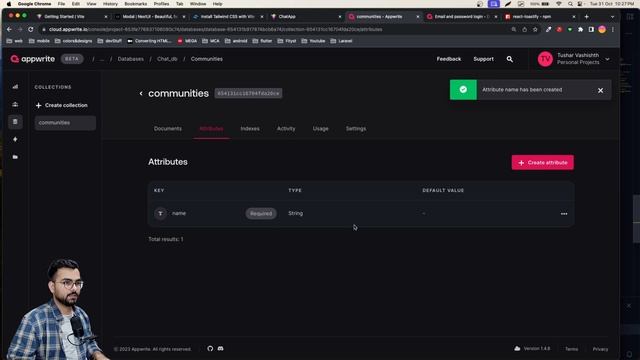This screenshot has height=360, width=640.
Task: Reload the page with the browser refresh icon
Action: pos(31,29)
